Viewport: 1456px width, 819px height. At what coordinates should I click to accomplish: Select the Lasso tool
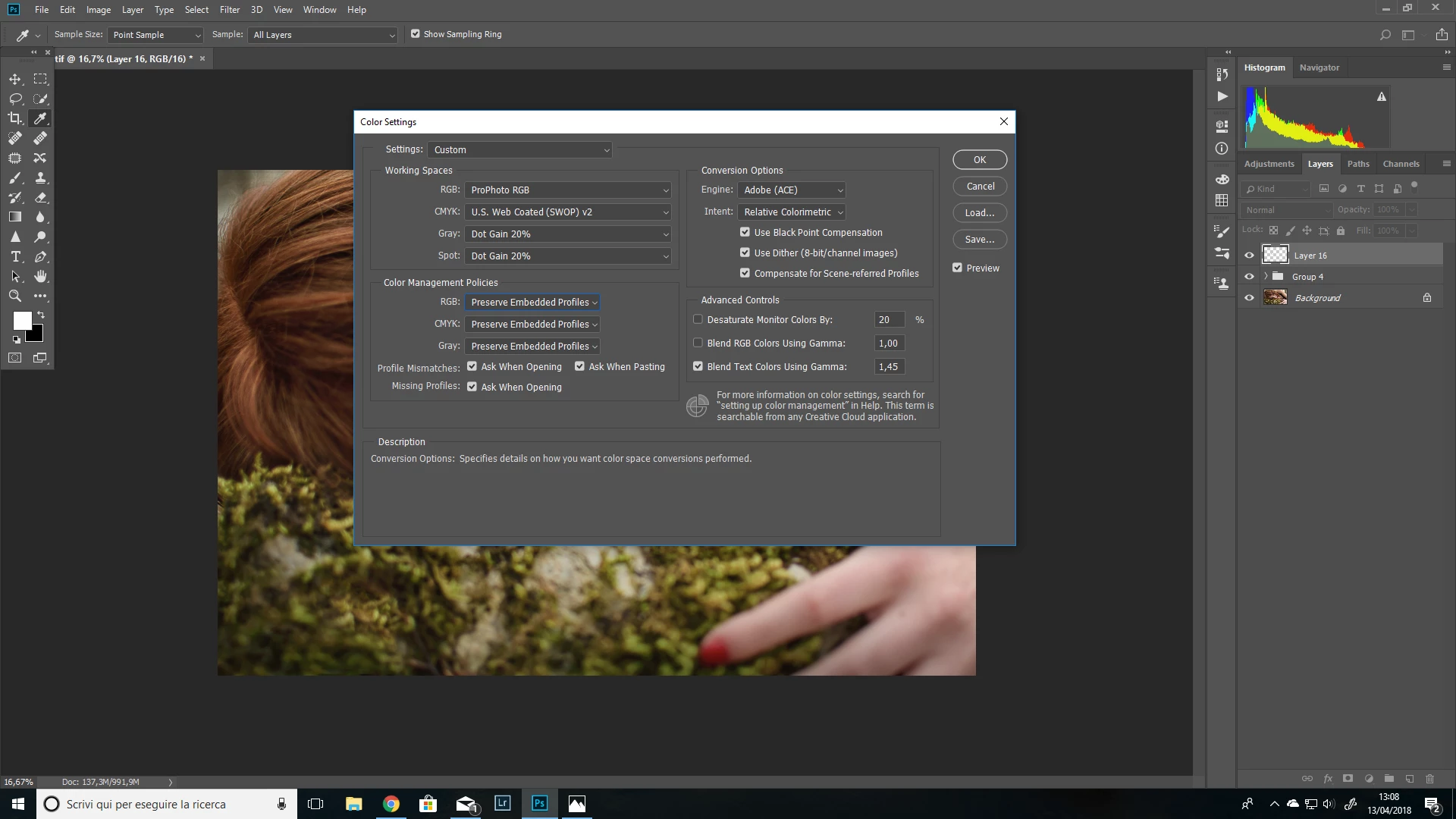click(x=14, y=99)
